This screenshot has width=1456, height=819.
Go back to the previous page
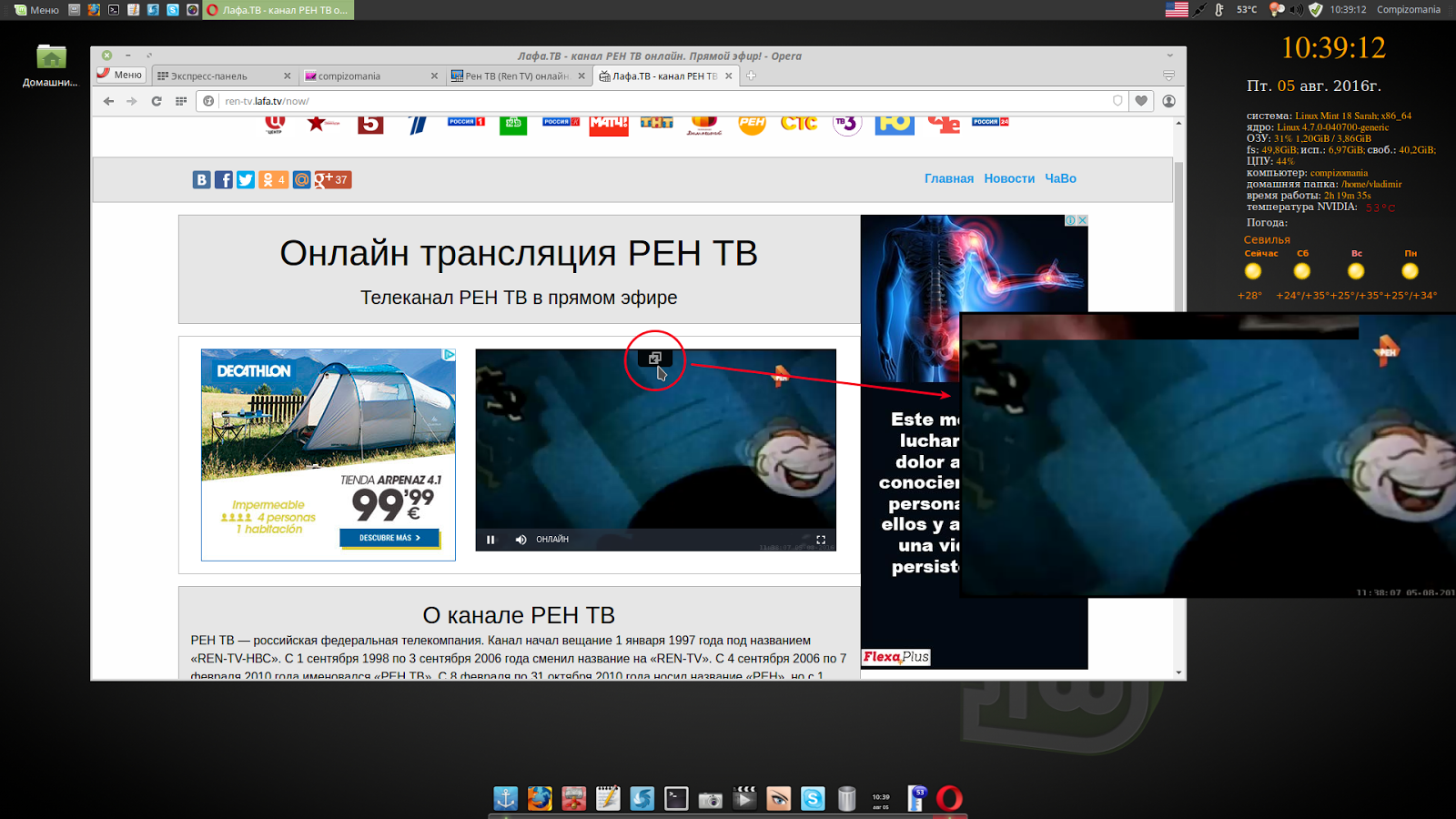tap(108, 101)
